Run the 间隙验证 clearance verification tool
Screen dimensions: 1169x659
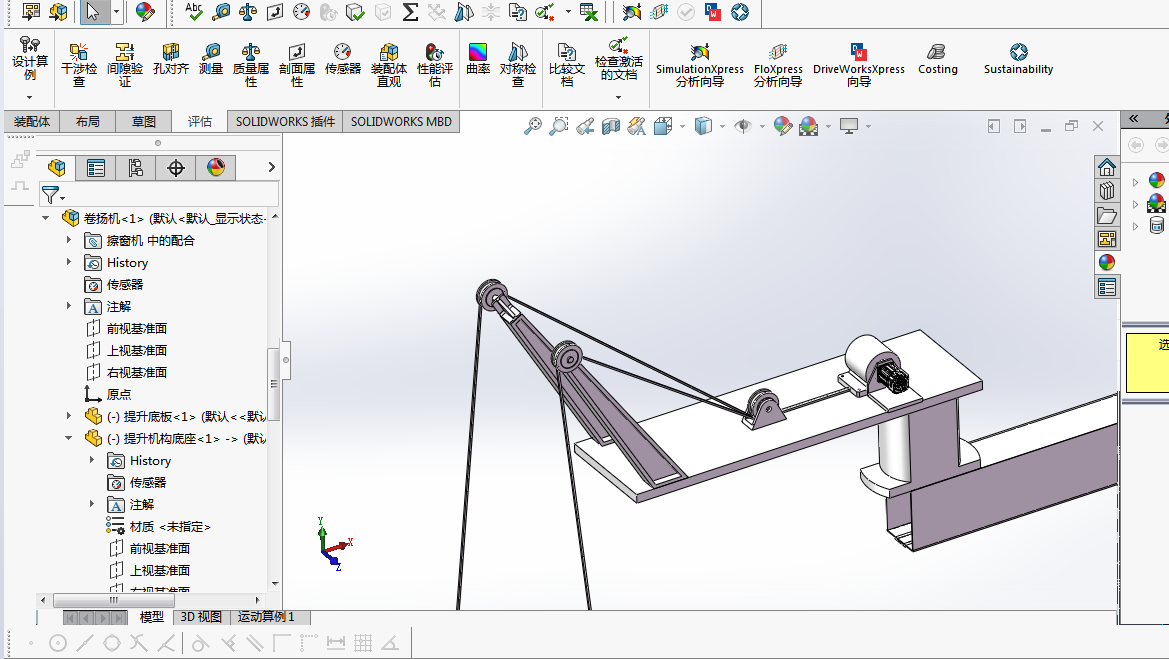pyautogui.click(x=125, y=65)
